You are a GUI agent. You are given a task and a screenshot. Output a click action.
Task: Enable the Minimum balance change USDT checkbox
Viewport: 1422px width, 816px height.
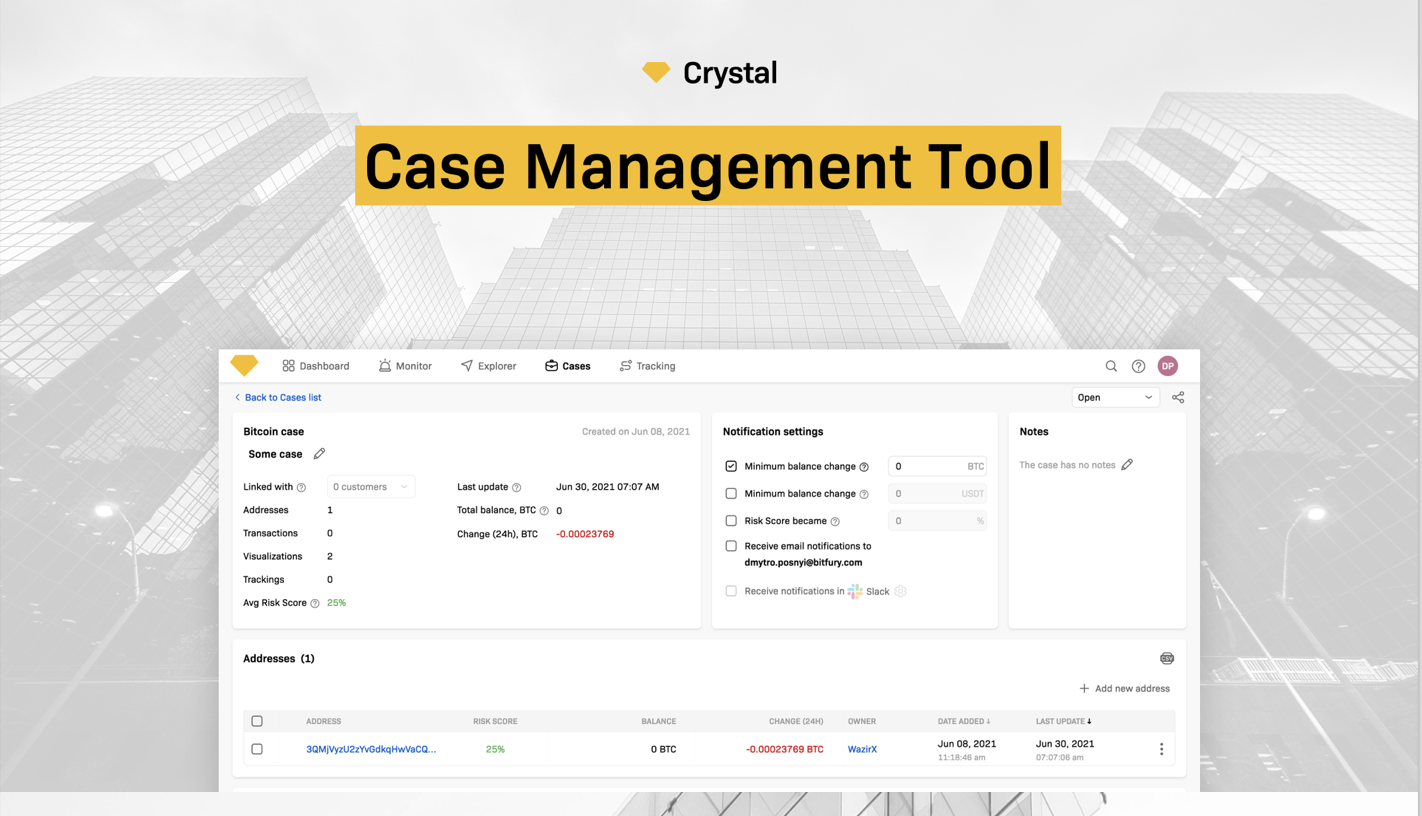coord(731,493)
